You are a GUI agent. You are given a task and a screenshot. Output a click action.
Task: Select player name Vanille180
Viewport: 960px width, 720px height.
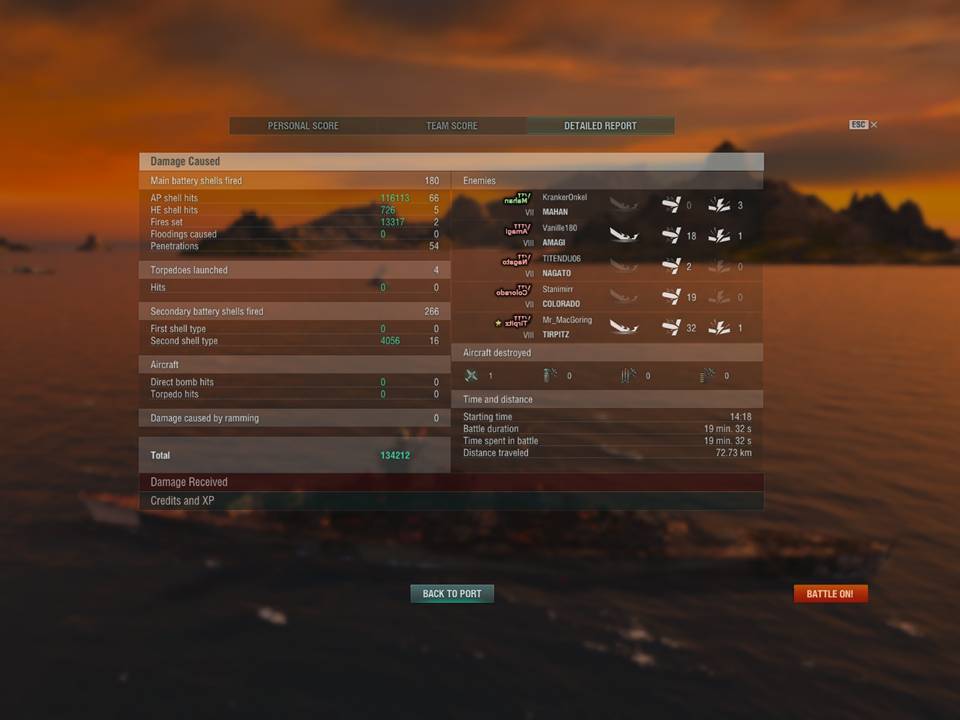click(x=560, y=228)
